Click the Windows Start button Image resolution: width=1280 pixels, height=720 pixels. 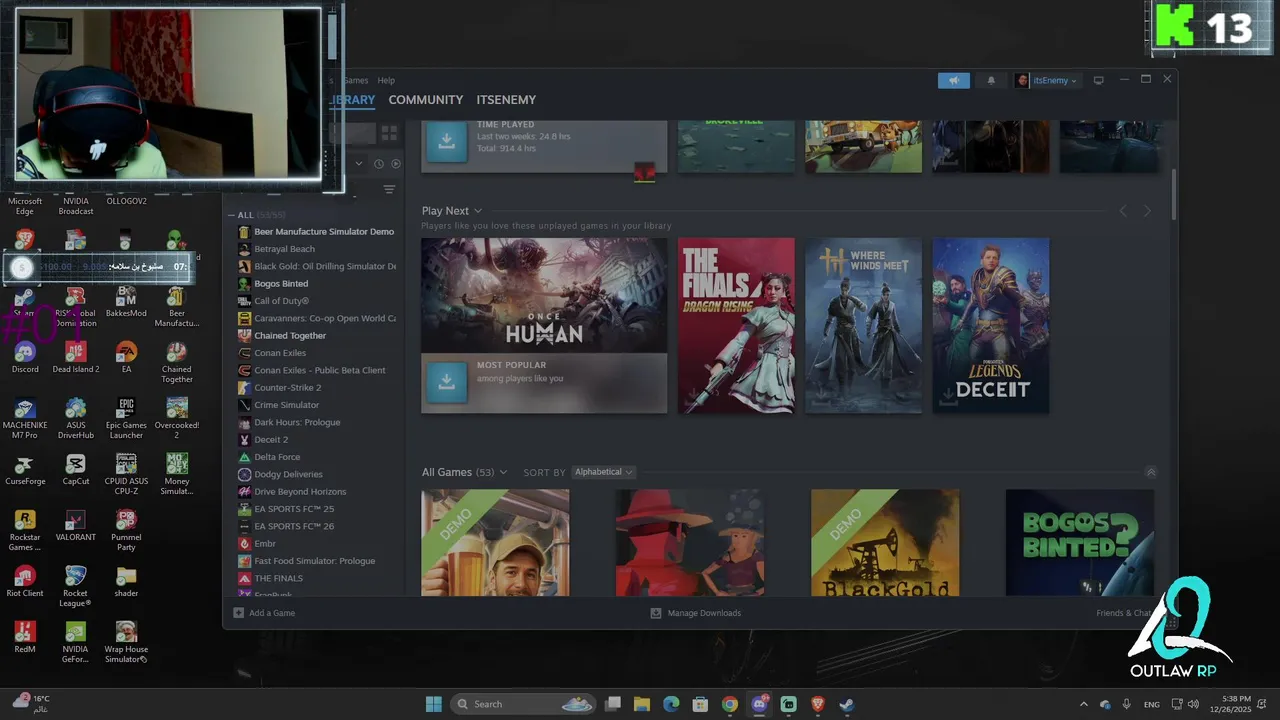point(433,704)
